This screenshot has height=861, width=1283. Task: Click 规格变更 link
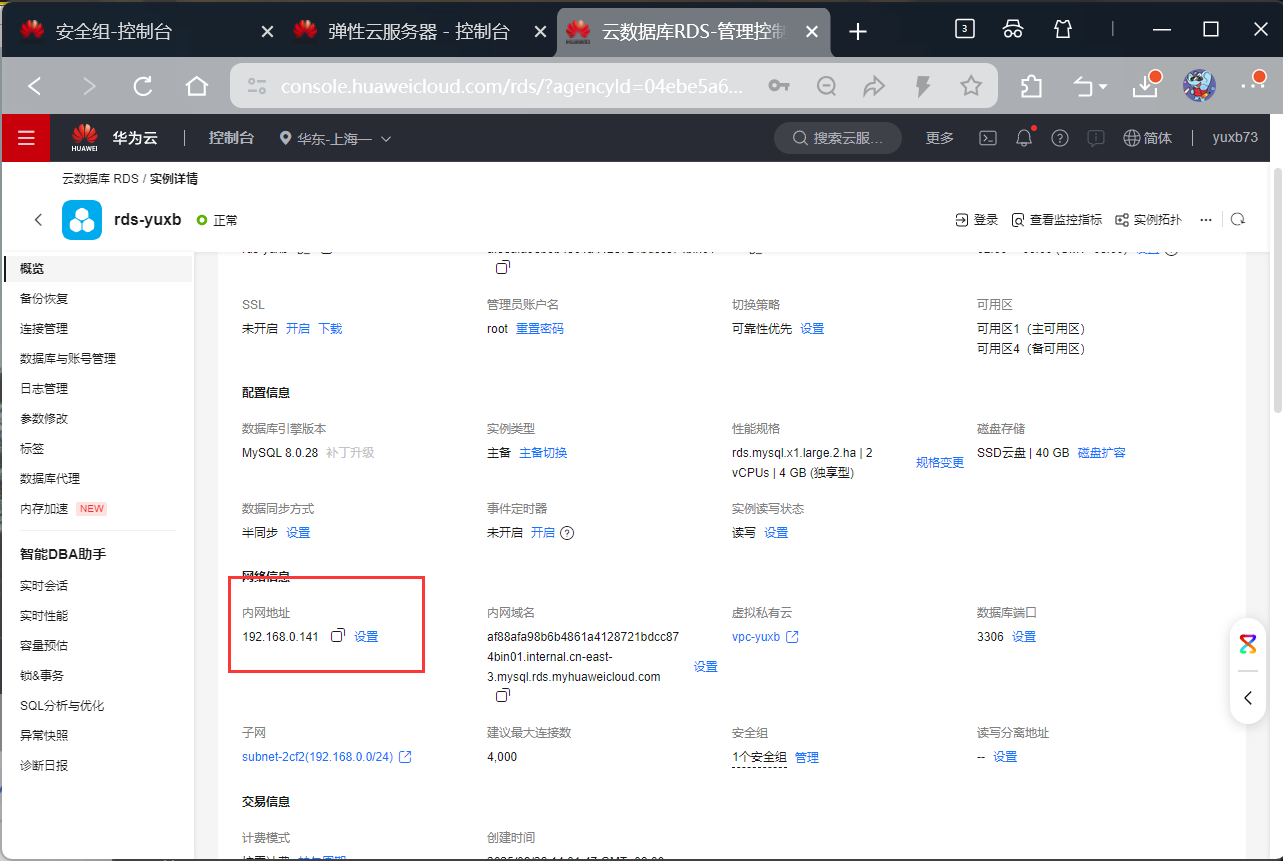click(940, 462)
